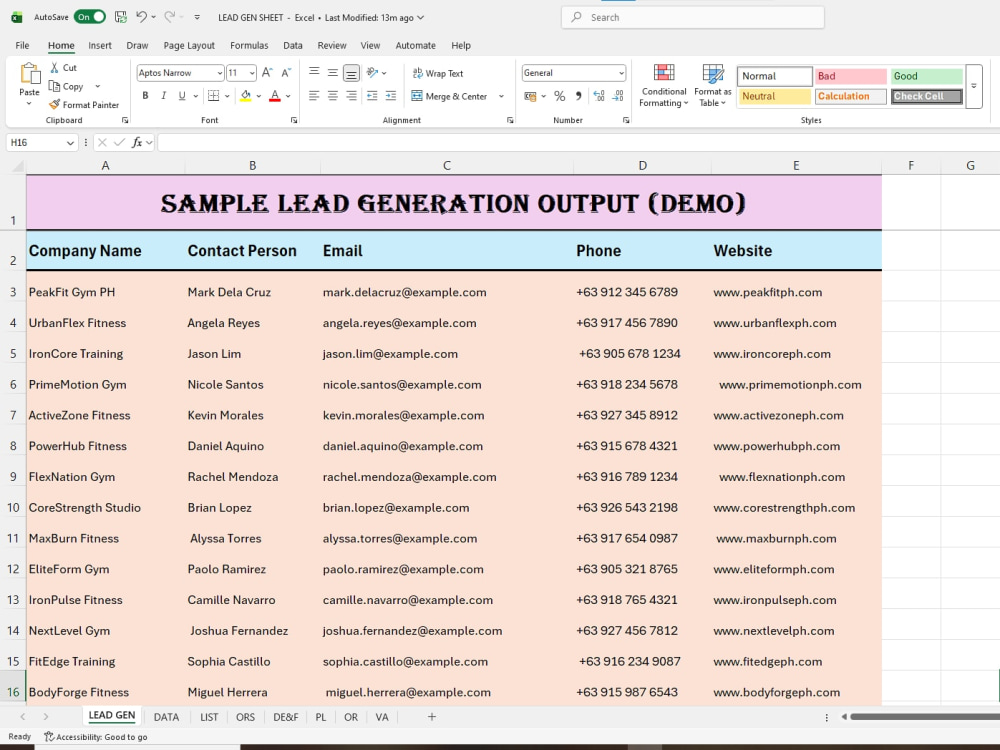The width and height of the screenshot is (1000, 750).
Task: Toggle Bold formatting
Action: coord(145,96)
